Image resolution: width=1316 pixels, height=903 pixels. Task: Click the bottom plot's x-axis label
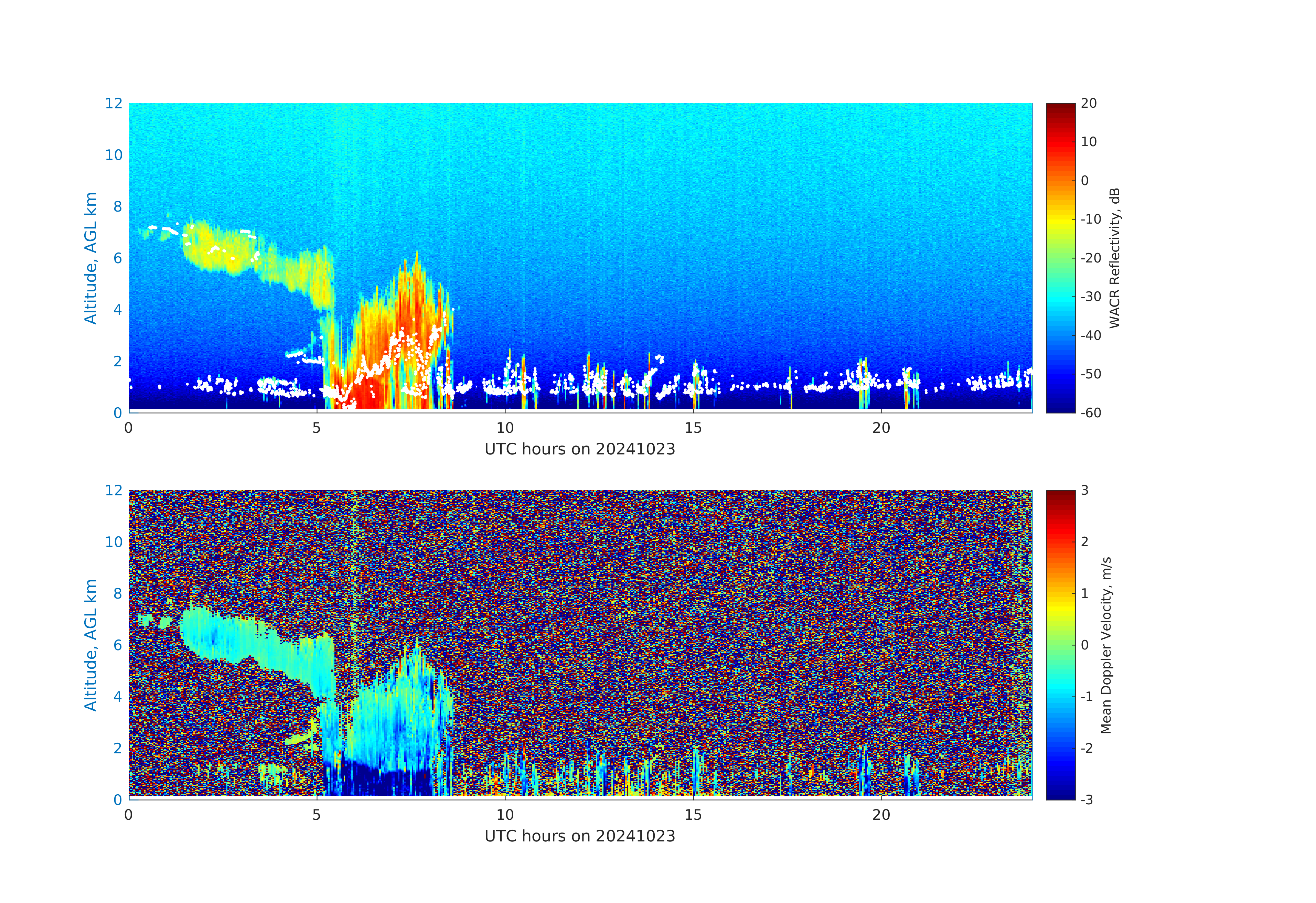coord(580,836)
